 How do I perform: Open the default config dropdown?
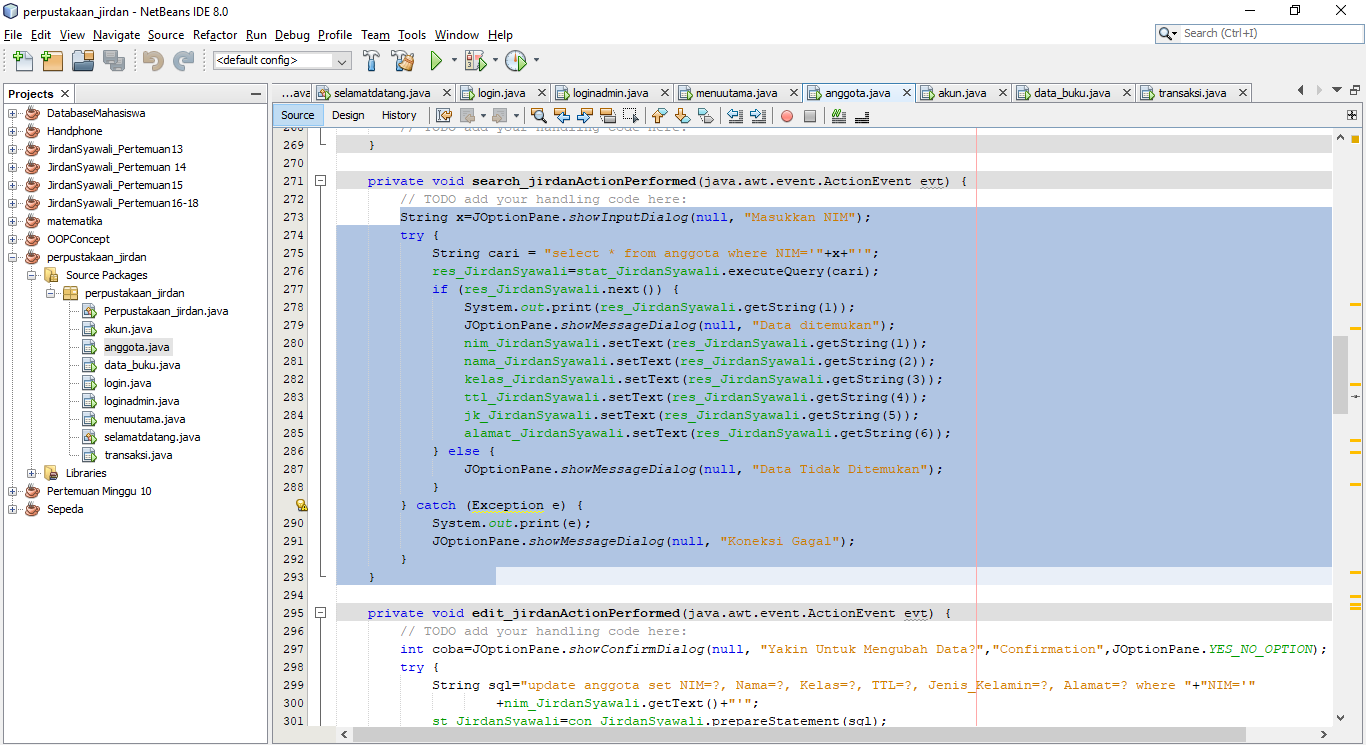340,60
